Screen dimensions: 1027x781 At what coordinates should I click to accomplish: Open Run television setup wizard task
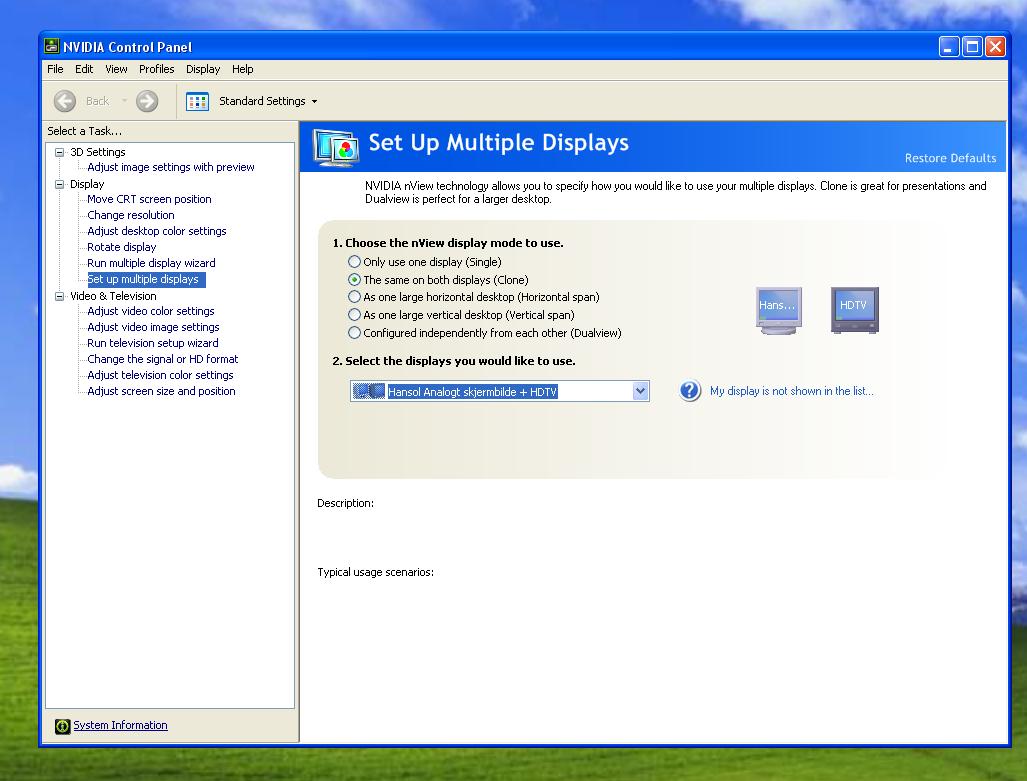[153, 343]
